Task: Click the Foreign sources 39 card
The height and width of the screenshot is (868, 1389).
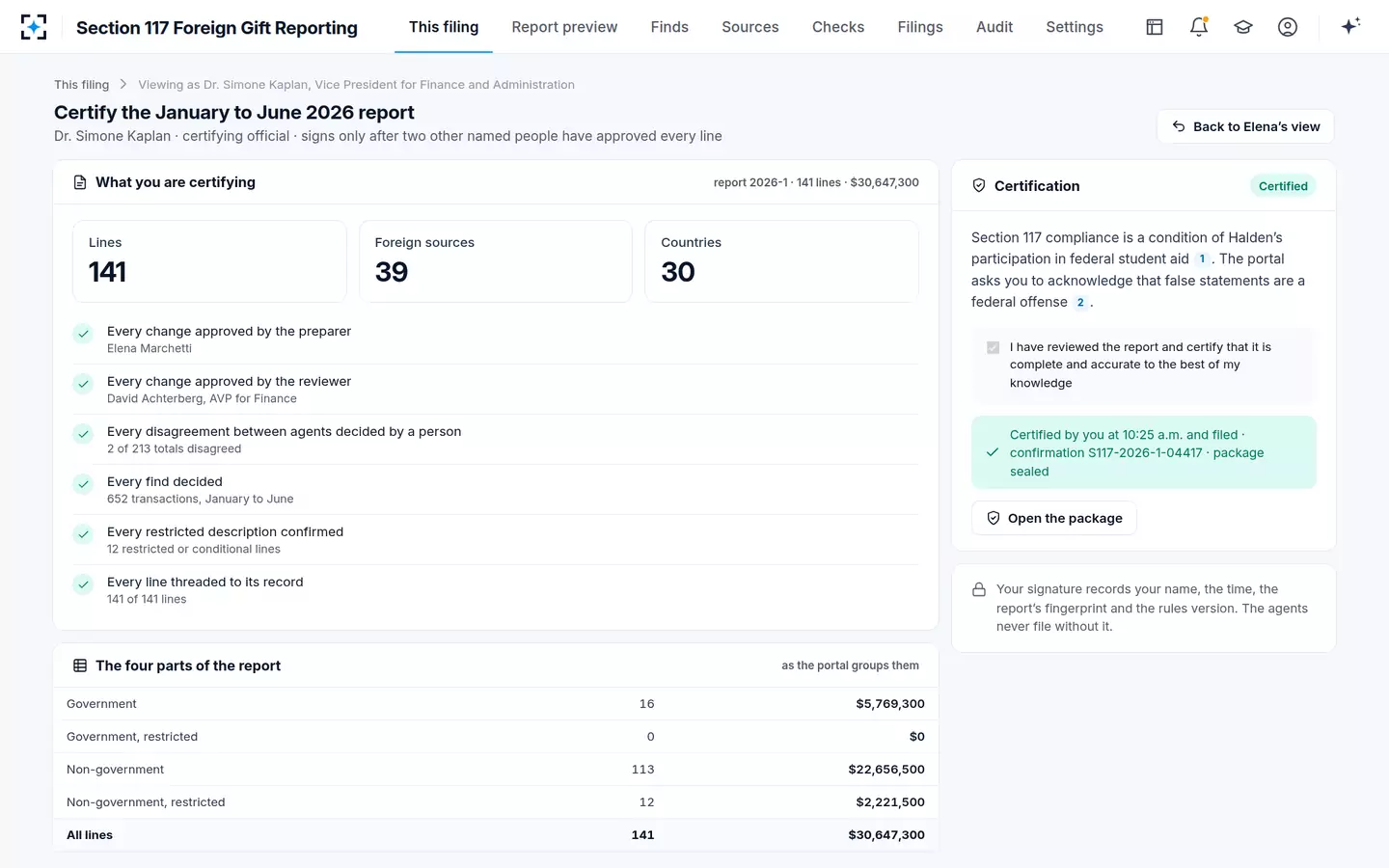Action: click(496, 261)
